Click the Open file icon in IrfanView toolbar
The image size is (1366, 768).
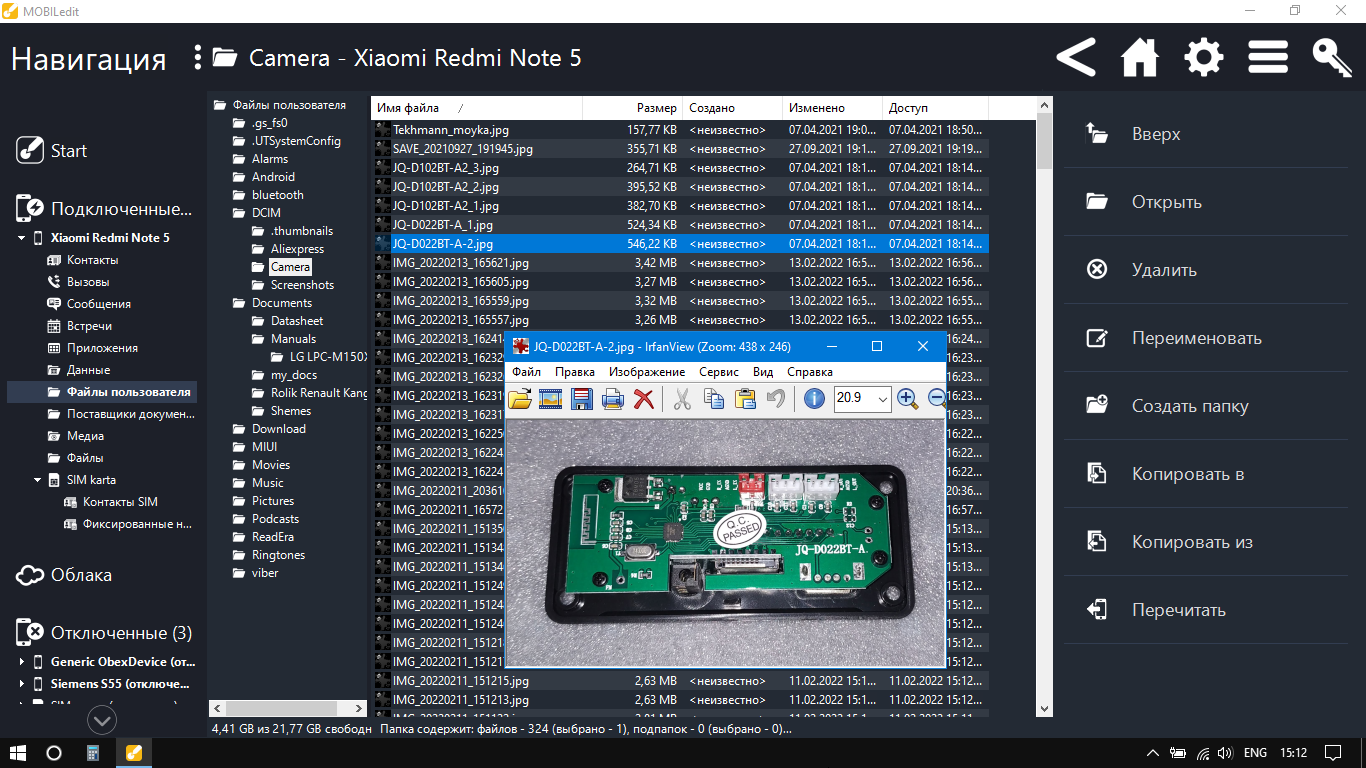[519, 399]
